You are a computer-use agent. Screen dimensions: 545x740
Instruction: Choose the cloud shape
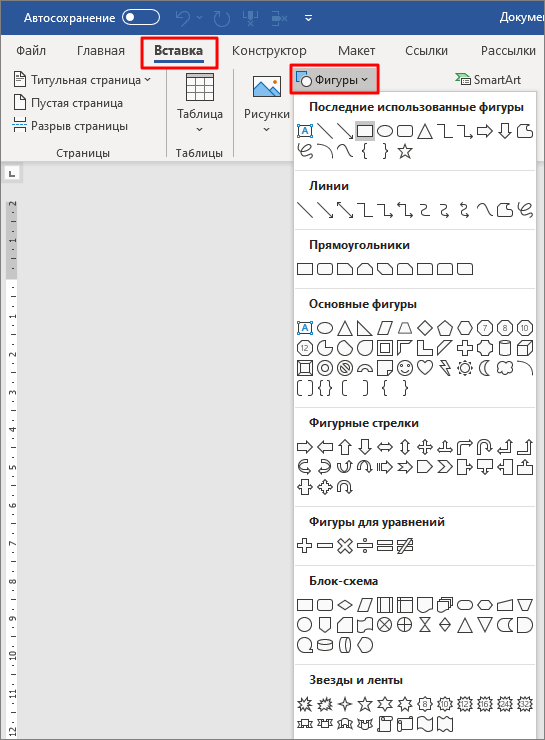pos(504,368)
